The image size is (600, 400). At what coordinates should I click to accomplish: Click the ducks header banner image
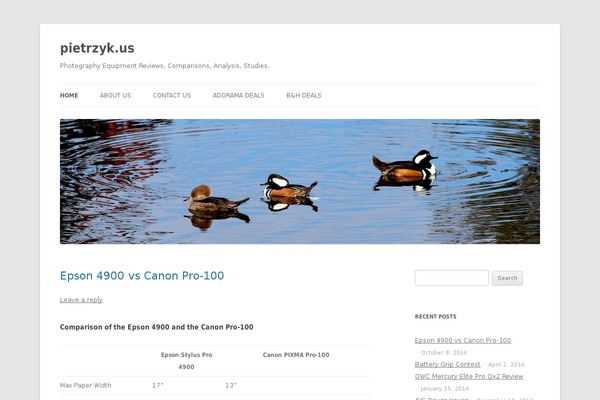300,181
